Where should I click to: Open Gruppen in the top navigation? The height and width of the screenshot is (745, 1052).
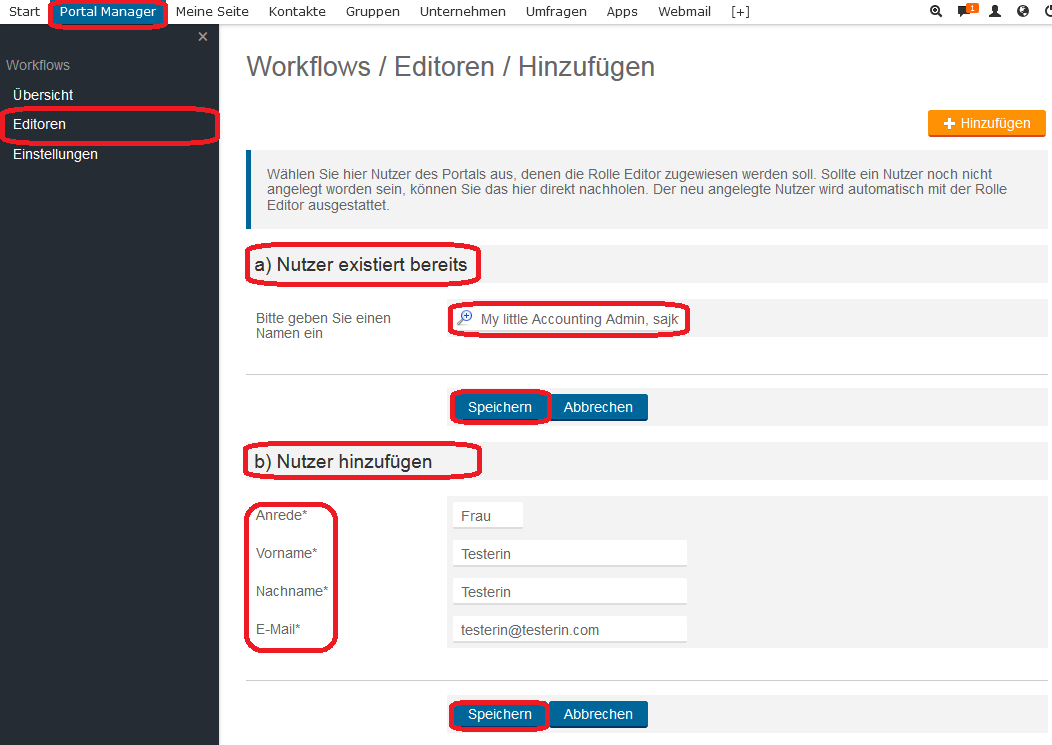point(372,11)
